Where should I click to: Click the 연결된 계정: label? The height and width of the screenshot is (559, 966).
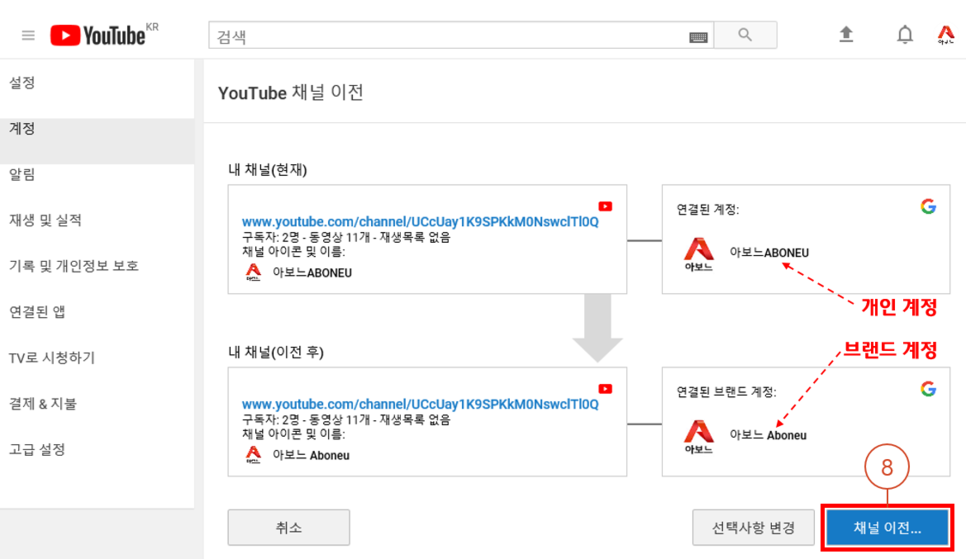(708, 210)
